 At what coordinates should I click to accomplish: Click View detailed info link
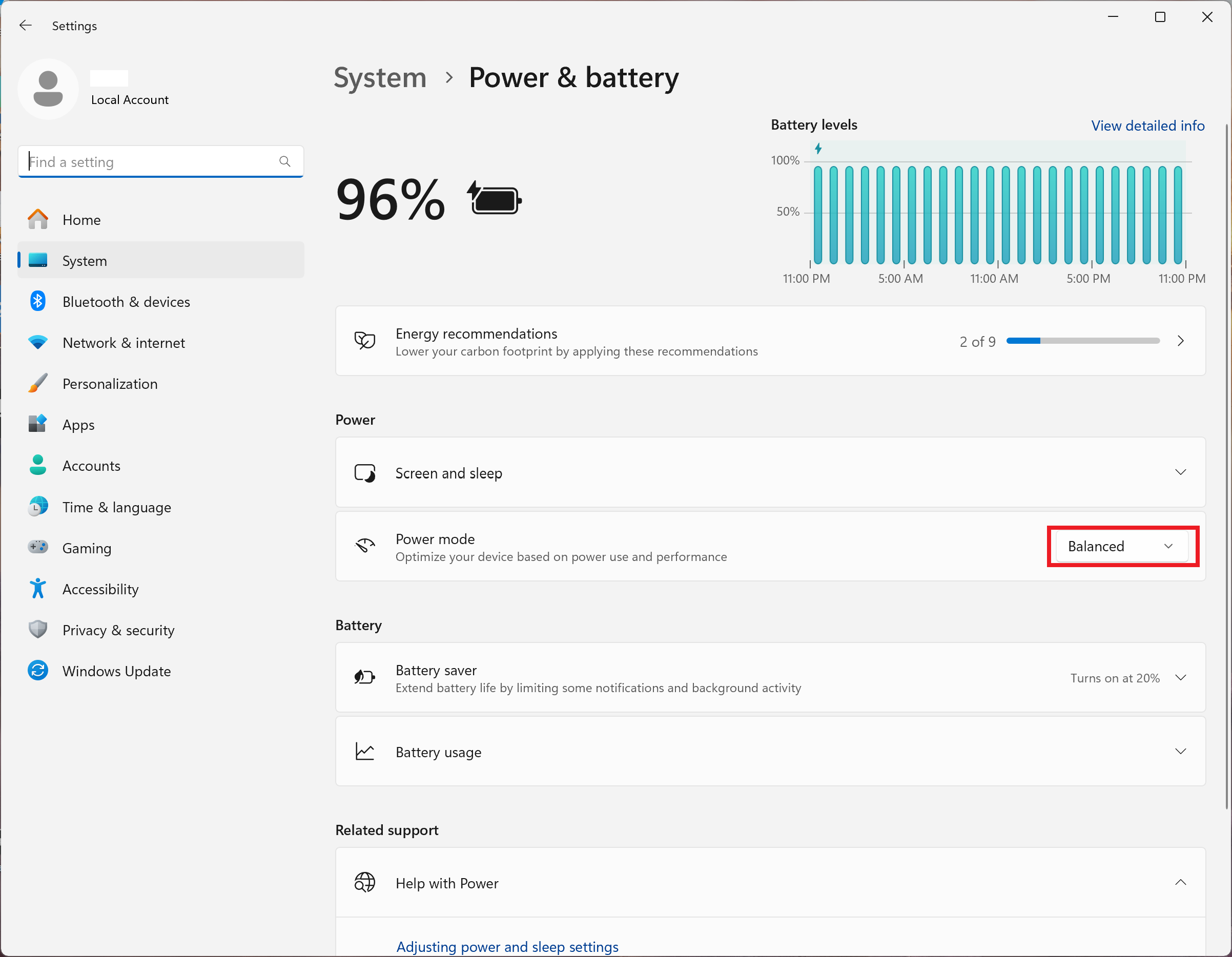click(x=1147, y=125)
